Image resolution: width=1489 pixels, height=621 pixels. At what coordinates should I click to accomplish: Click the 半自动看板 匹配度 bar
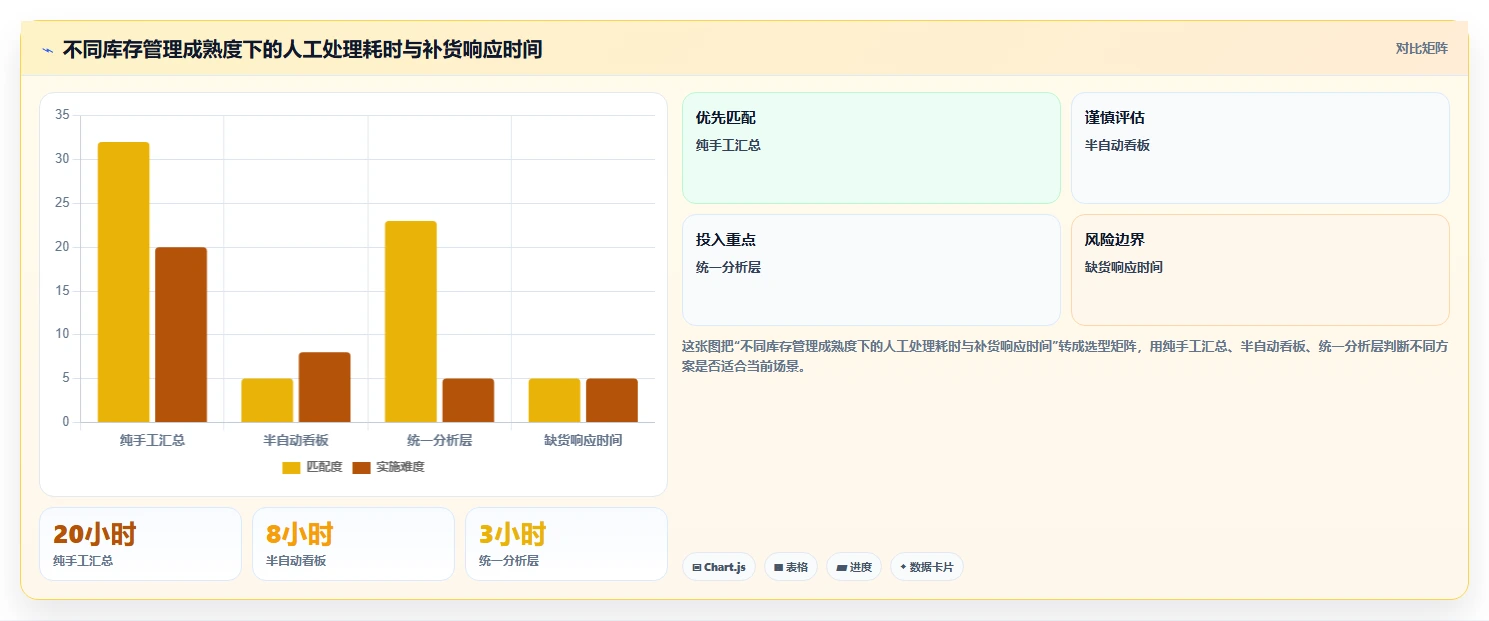(267, 400)
